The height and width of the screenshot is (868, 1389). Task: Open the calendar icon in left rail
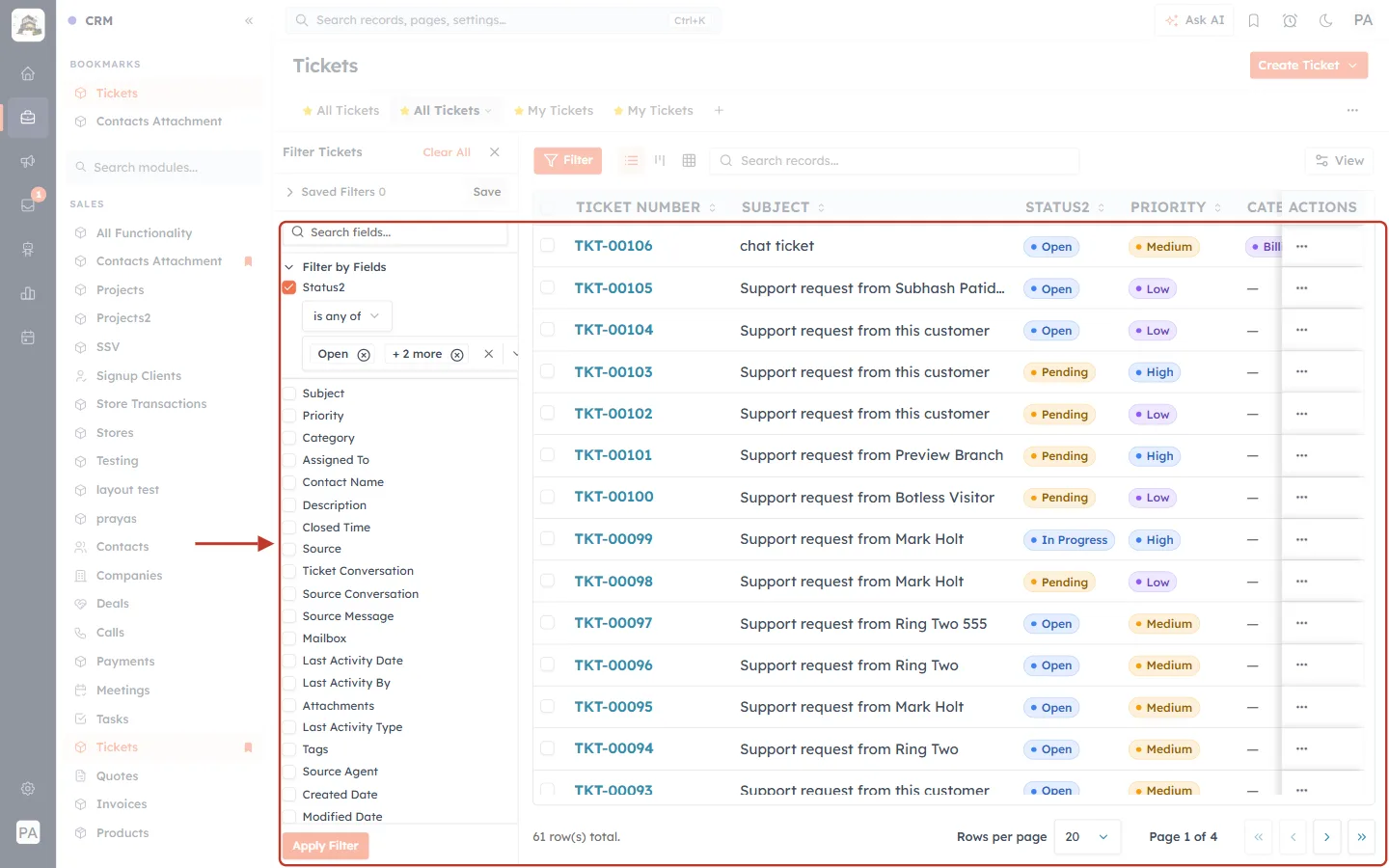pyautogui.click(x=28, y=338)
